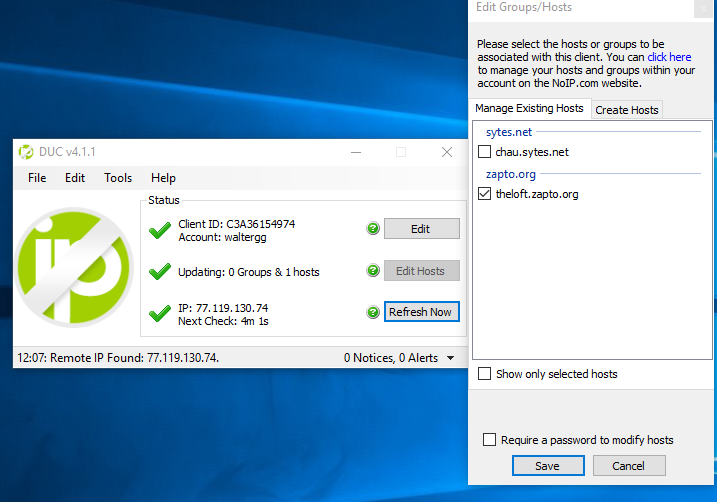Click green checkmark next to IP address
717x502 pixels.
160,314
